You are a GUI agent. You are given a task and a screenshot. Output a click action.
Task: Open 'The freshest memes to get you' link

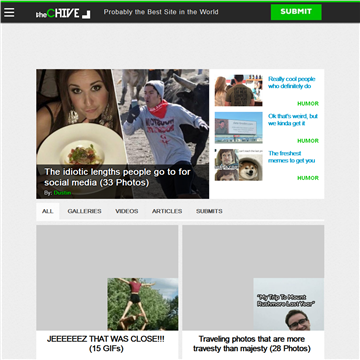pyautogui.click(x=292, y=157)
